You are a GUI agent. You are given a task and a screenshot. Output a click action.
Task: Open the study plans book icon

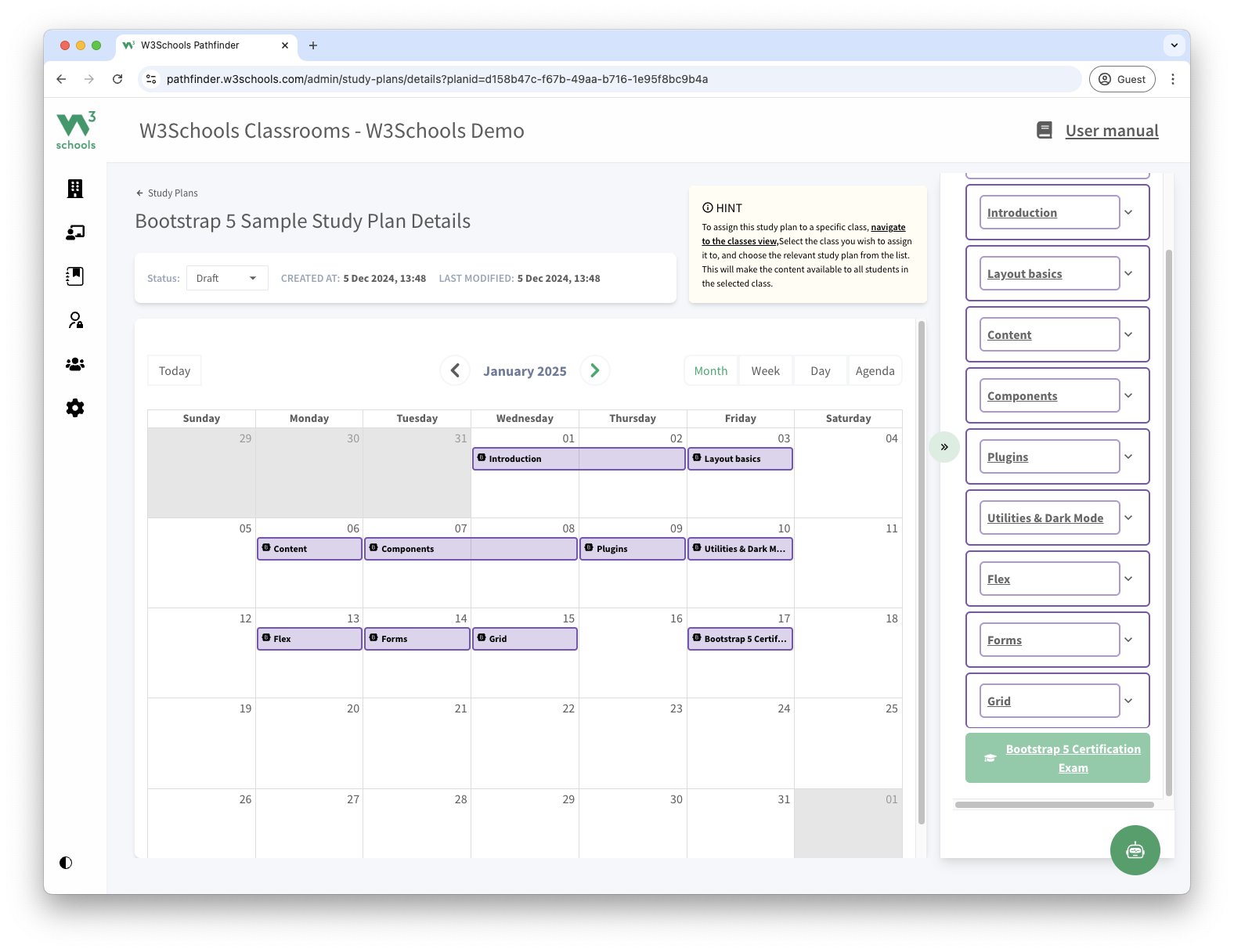[x=75, y=276]
